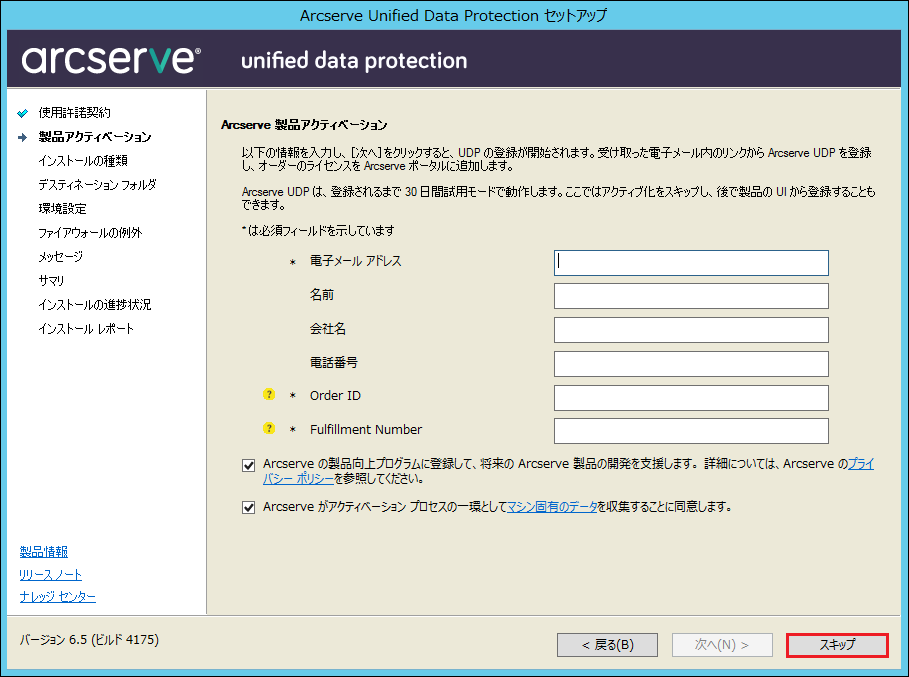Screen dimensions: 909x677
Task: Open the リリース ノート link
Action: click(50, 574)
